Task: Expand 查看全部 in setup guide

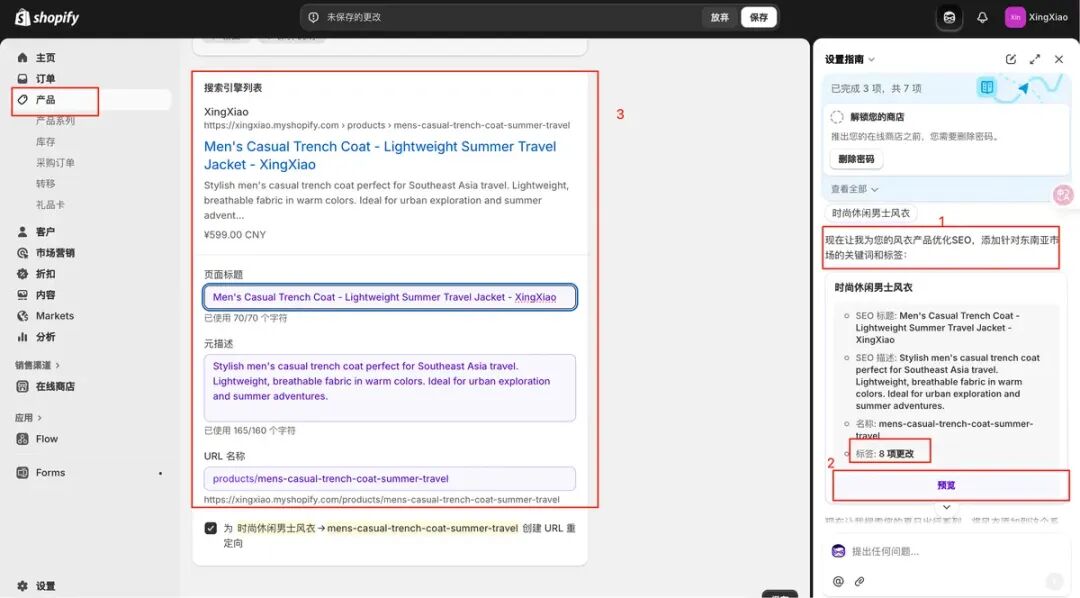Action: tap(854, 189)
